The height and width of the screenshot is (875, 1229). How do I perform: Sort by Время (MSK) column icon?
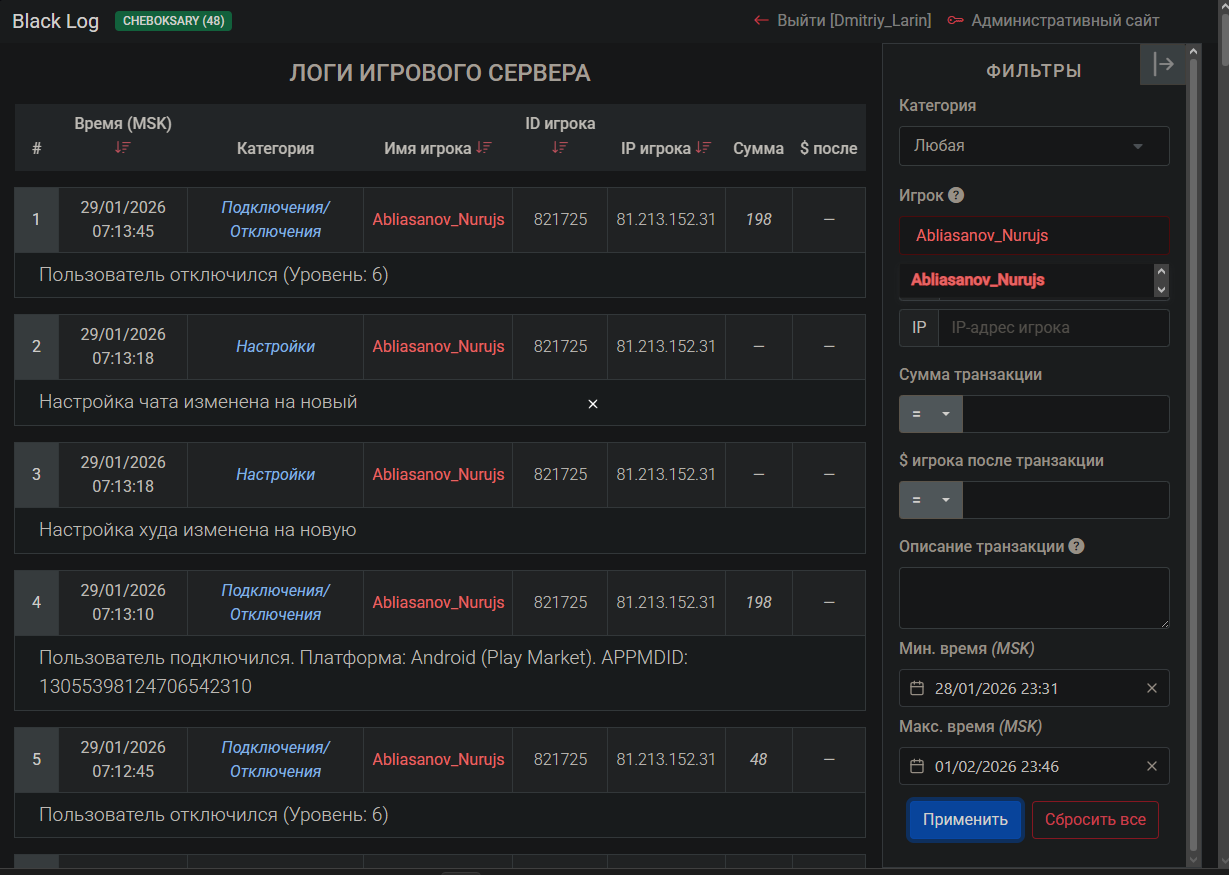[123, 148]
